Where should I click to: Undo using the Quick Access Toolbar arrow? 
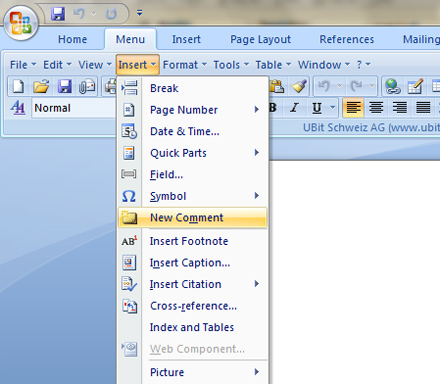pos(79,14)
